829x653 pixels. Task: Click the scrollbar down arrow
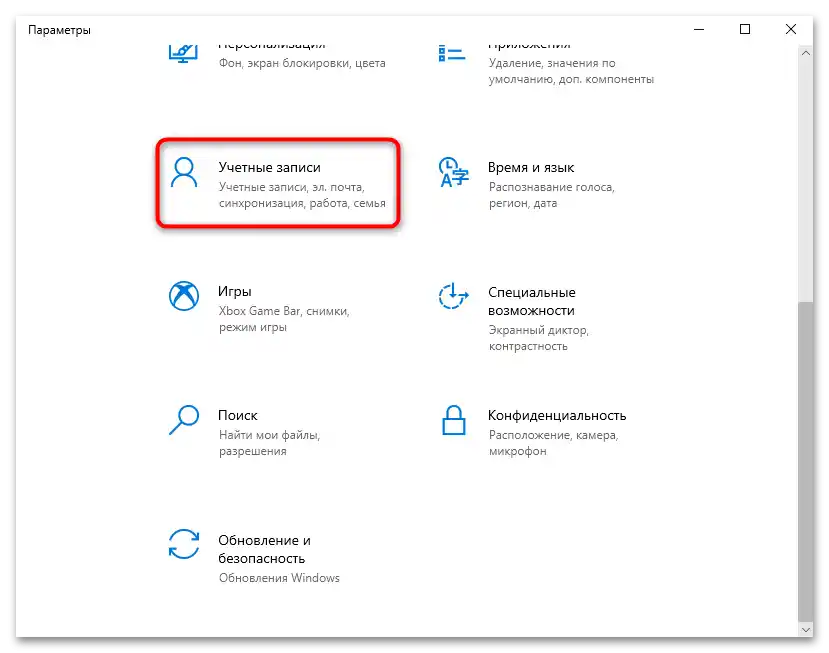807,631
